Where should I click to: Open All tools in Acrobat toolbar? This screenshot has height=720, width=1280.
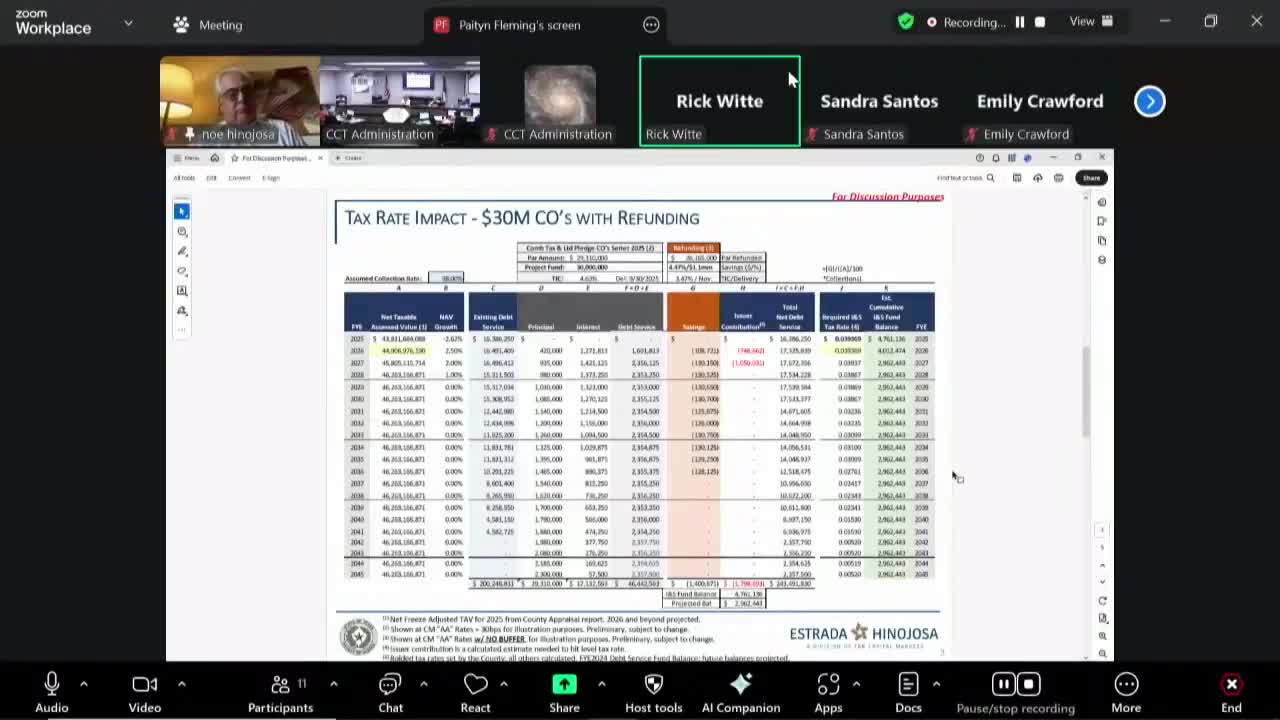184,178
